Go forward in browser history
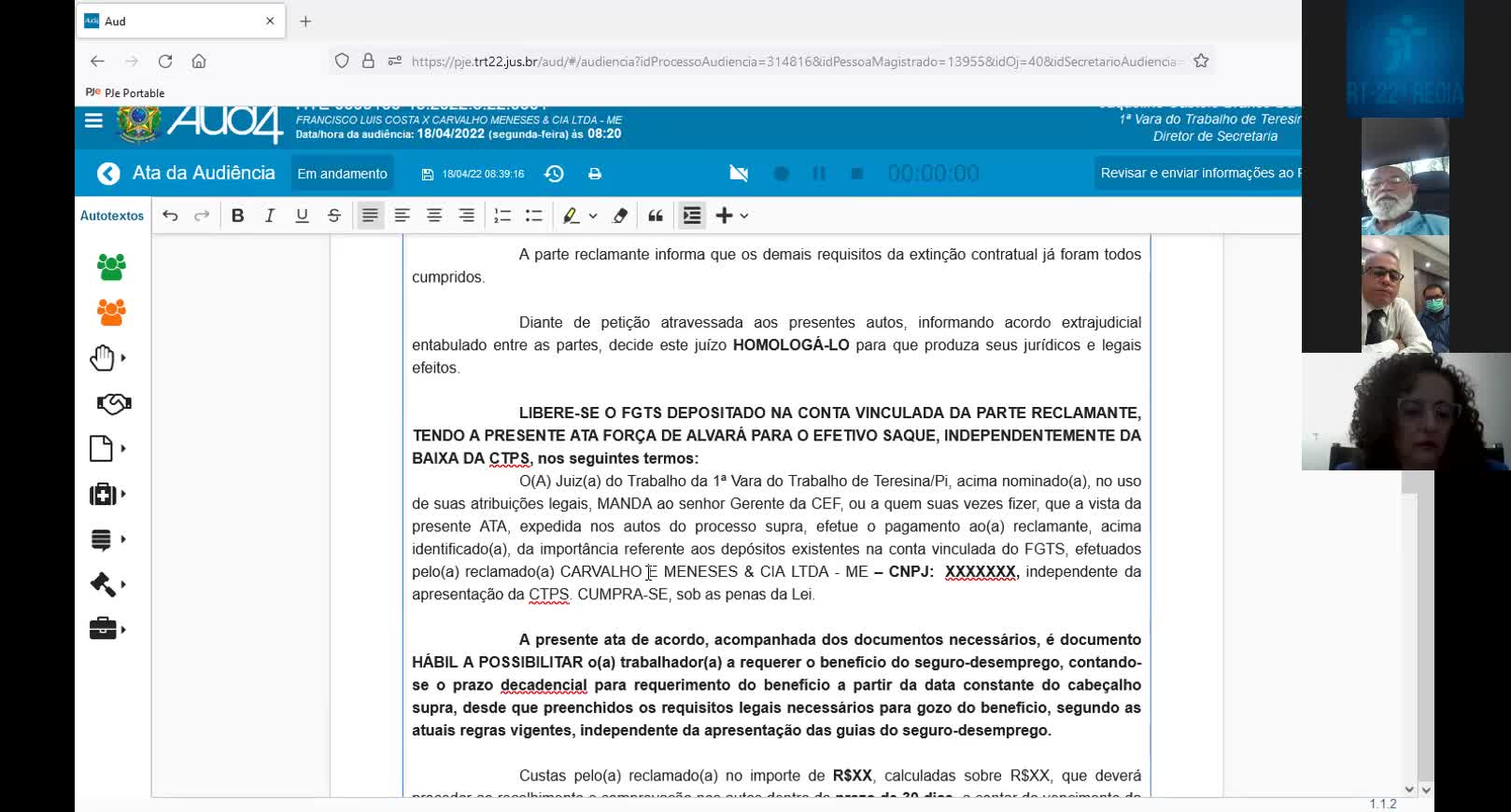 pos(132,61)
